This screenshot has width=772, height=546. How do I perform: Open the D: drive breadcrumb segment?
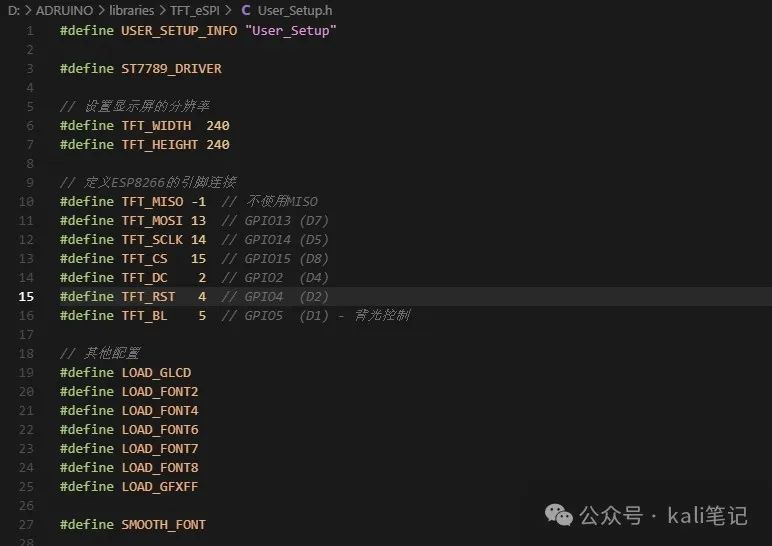pyautogui.click(x=13, y=10)
